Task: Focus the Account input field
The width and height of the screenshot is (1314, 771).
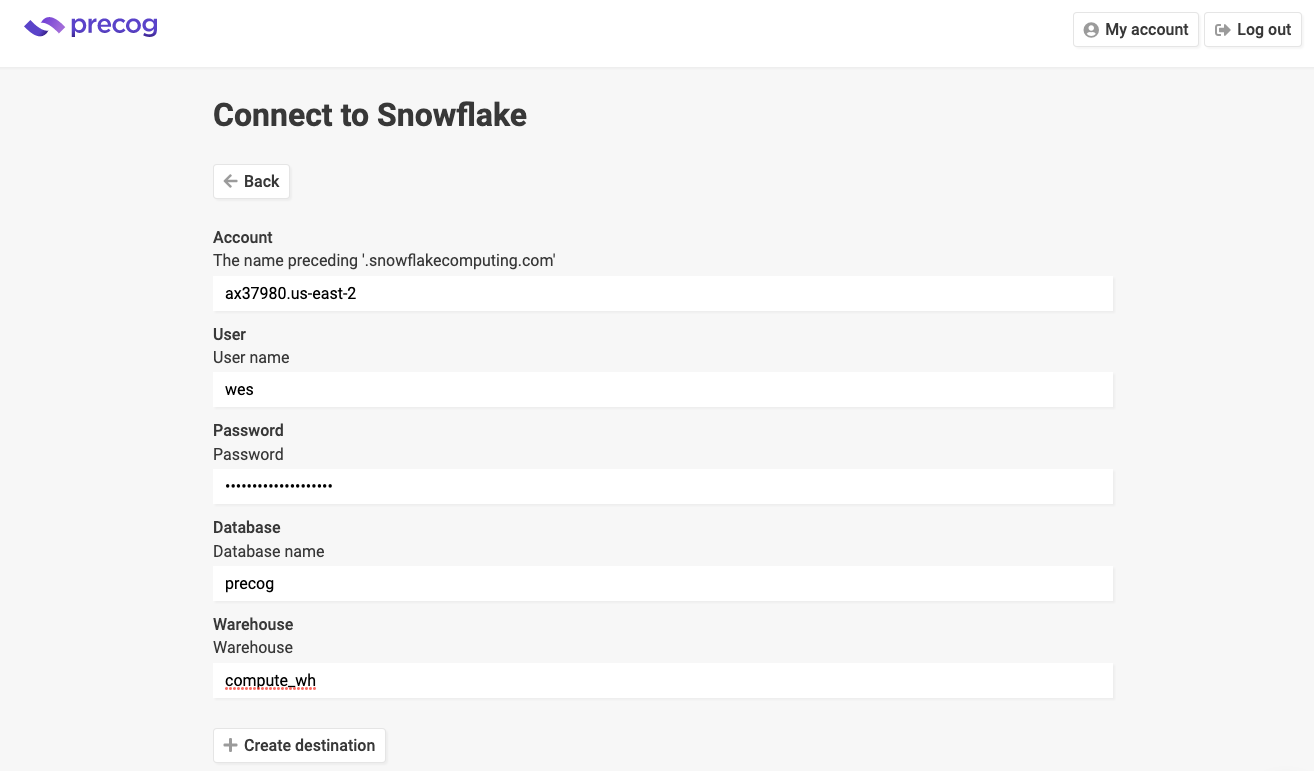Action: click(663, 294)
